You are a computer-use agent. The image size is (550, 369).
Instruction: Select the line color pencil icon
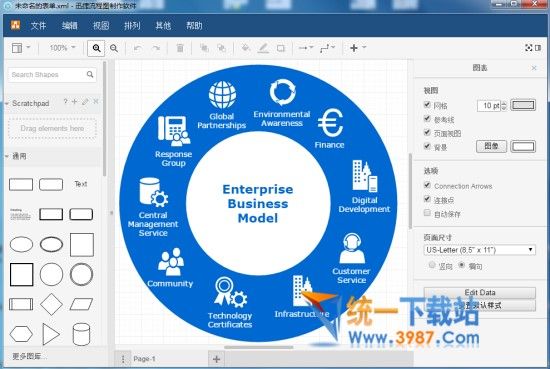coord(263,48)
